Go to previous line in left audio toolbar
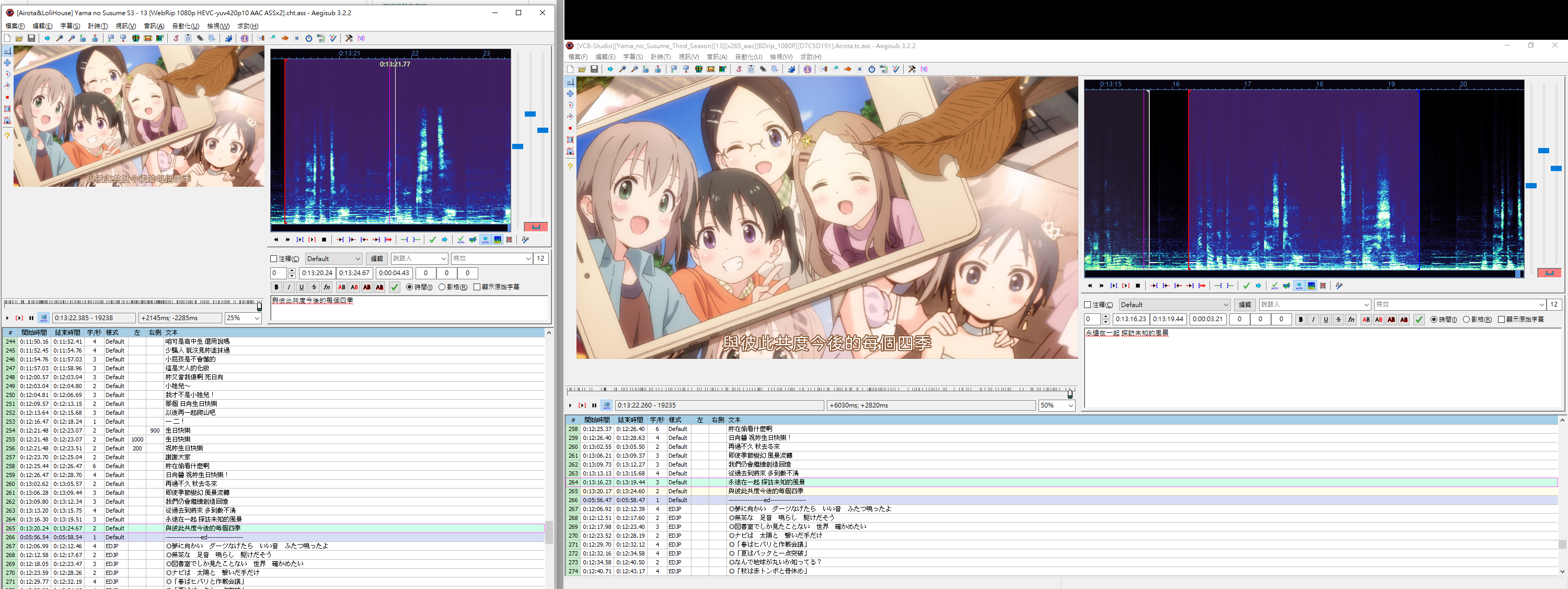The height and width of the screenshot is (589, 1568). click(x=276, y=240)
